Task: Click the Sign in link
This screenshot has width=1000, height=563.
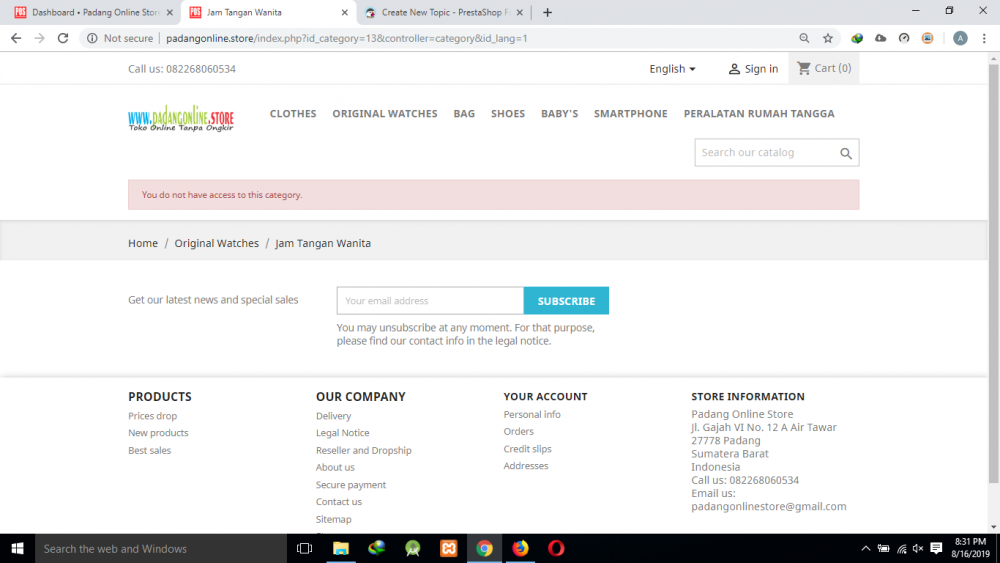Action: pyautogui.click(x=753, y=69)
